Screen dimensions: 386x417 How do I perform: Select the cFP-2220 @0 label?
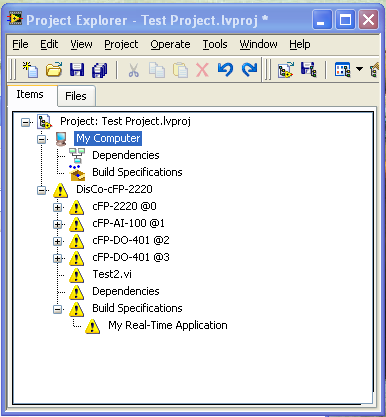click(124, 206)
